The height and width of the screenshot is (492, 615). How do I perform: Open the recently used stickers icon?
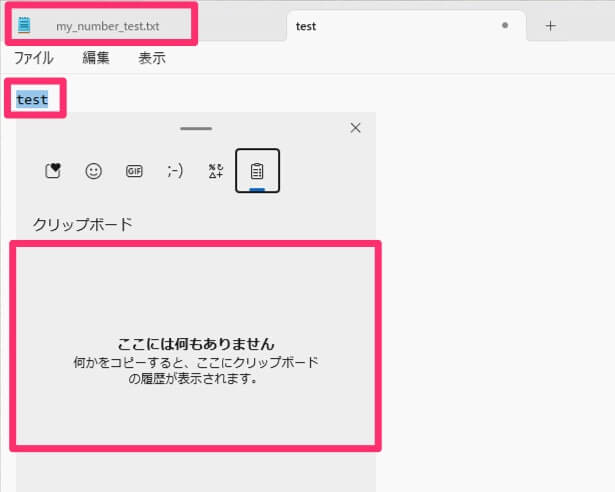(x=53, y=171)
